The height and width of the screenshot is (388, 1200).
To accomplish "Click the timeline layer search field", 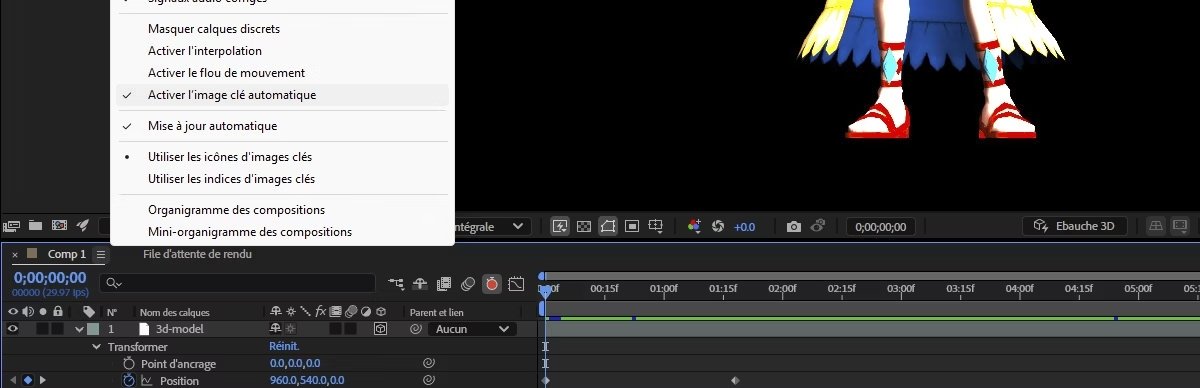I will coord(237,283).
